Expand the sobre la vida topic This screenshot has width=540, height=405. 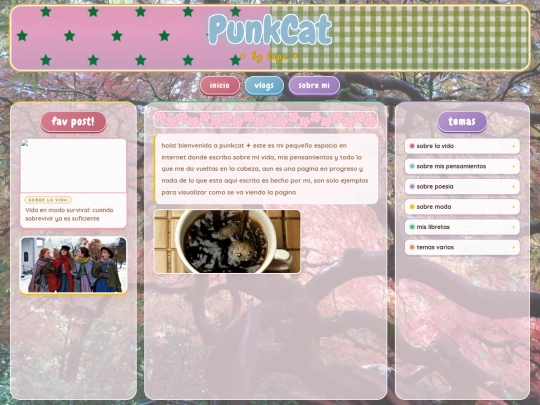[462, 146]
